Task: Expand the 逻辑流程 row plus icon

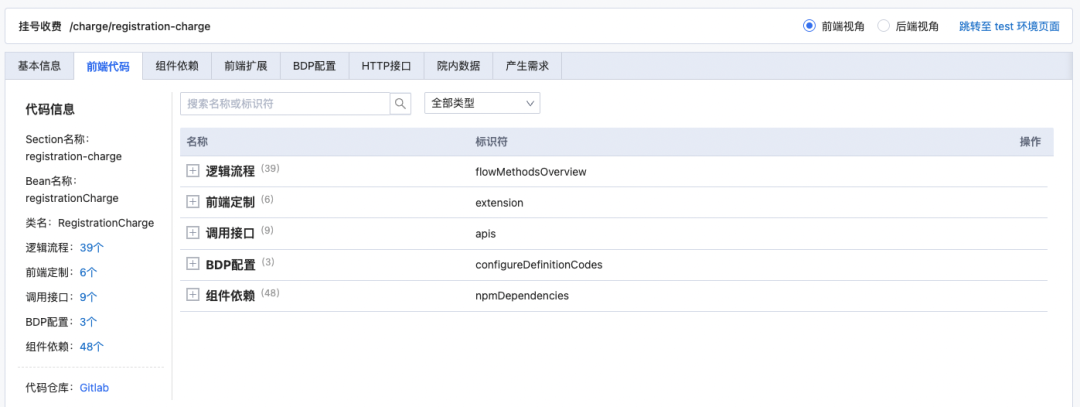Action: coord(193,171)
